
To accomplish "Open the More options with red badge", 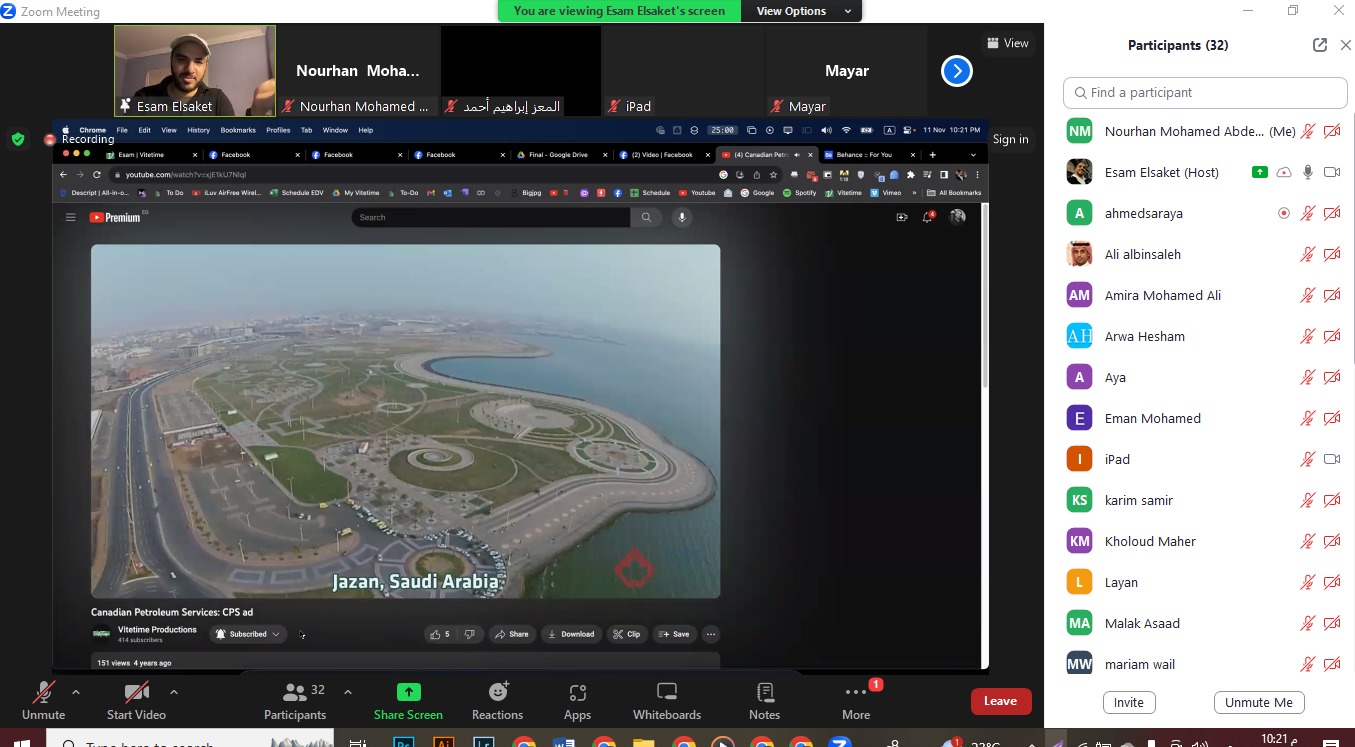I will point(856,700).
